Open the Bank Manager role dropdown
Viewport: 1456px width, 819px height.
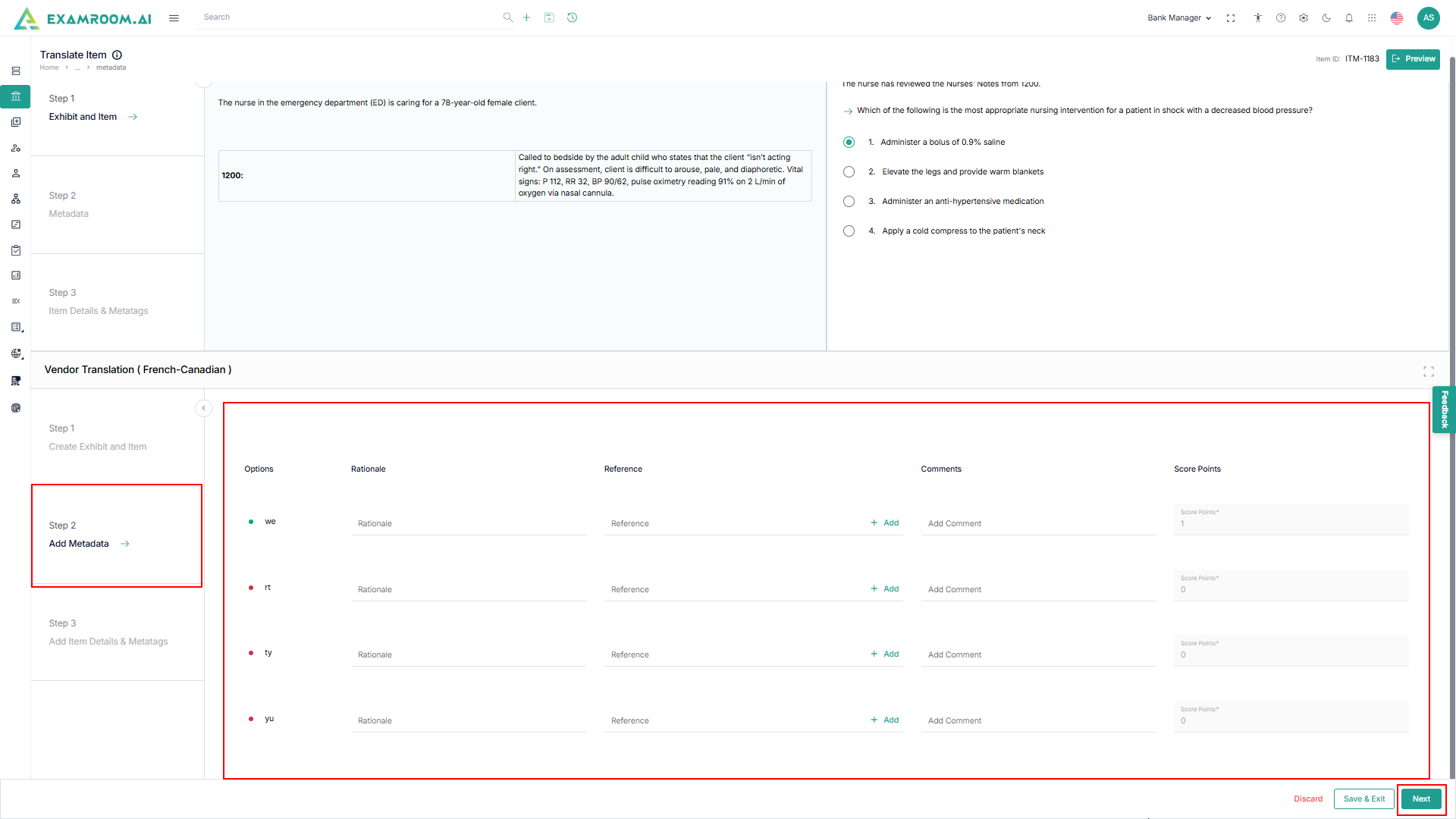pos(1178,18)
